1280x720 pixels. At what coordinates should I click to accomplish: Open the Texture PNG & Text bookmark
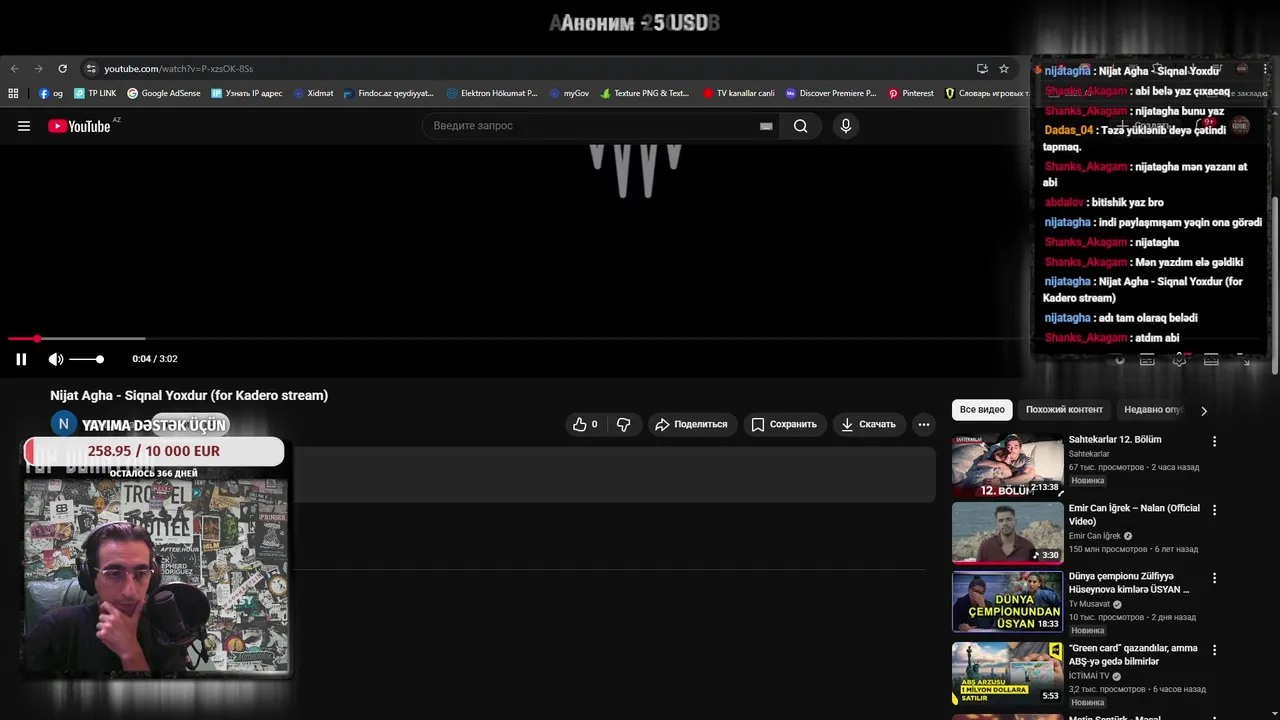645,93
